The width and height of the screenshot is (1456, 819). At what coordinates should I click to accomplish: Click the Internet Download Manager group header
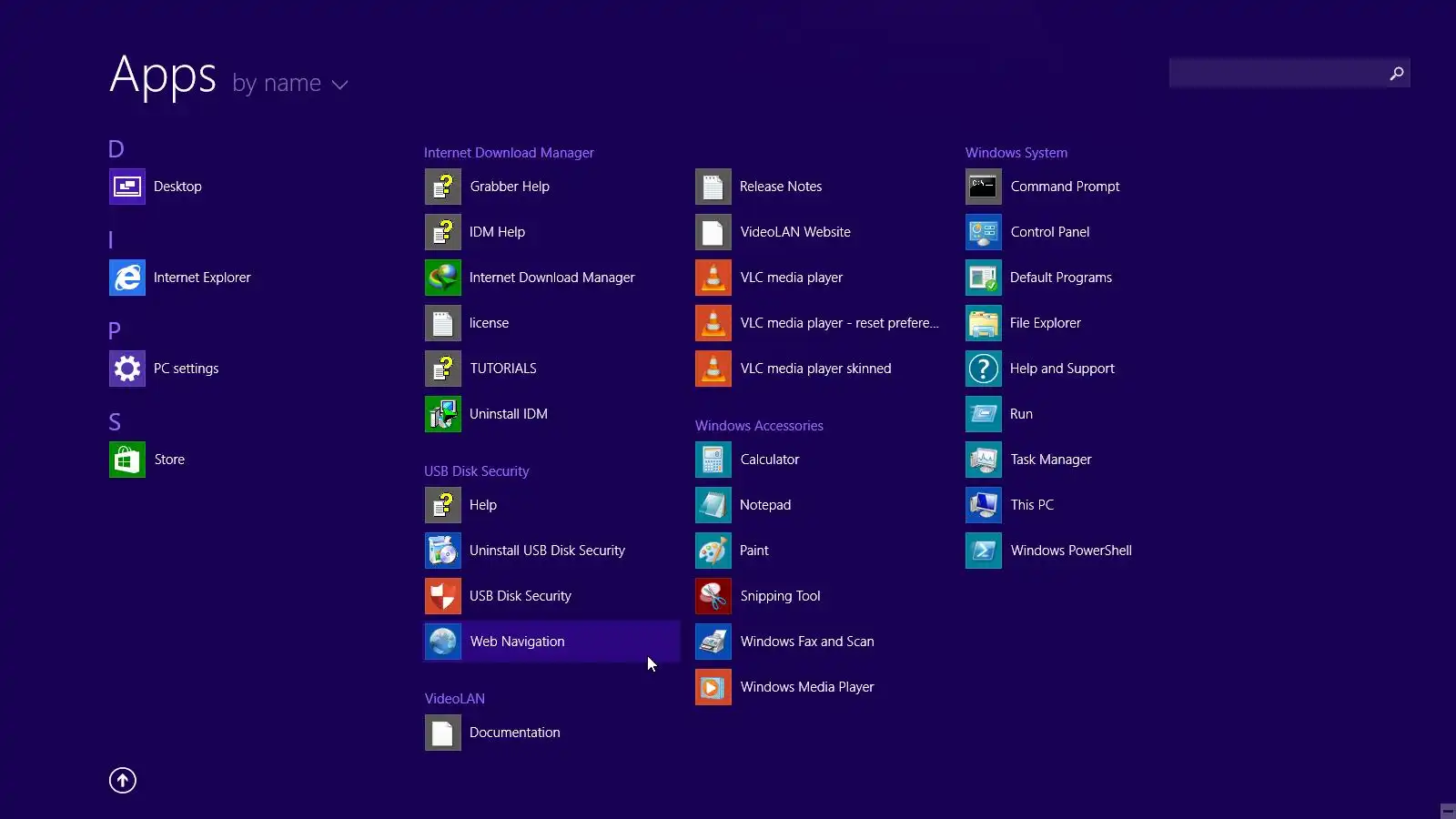click(509, 153)
